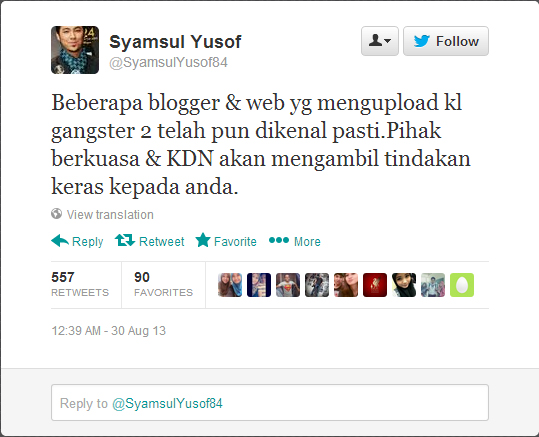View the 90 Favorites list

[163, 285]
